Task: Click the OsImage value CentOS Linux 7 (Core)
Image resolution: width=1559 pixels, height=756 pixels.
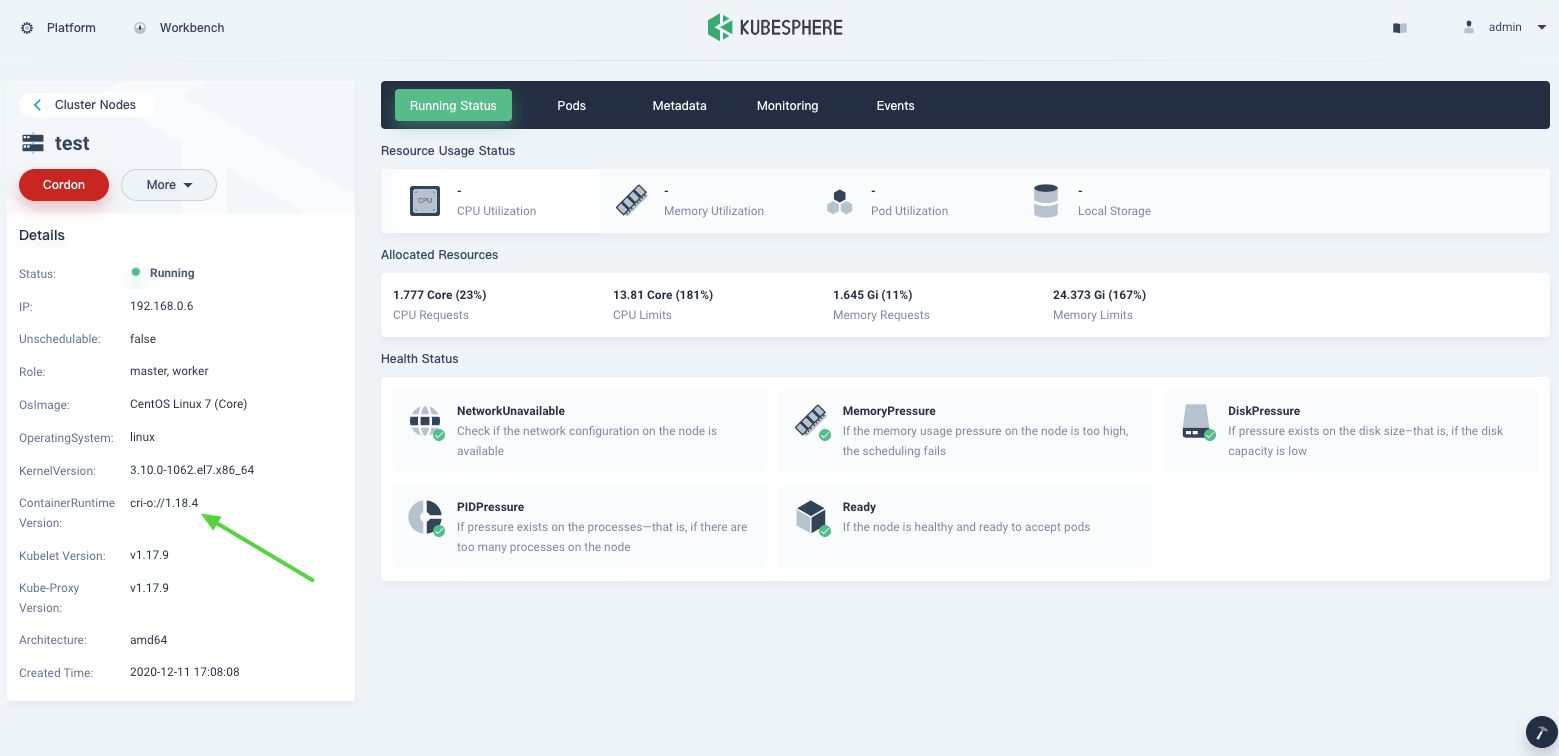Action: pyautogui.click(x=189, y=404)
